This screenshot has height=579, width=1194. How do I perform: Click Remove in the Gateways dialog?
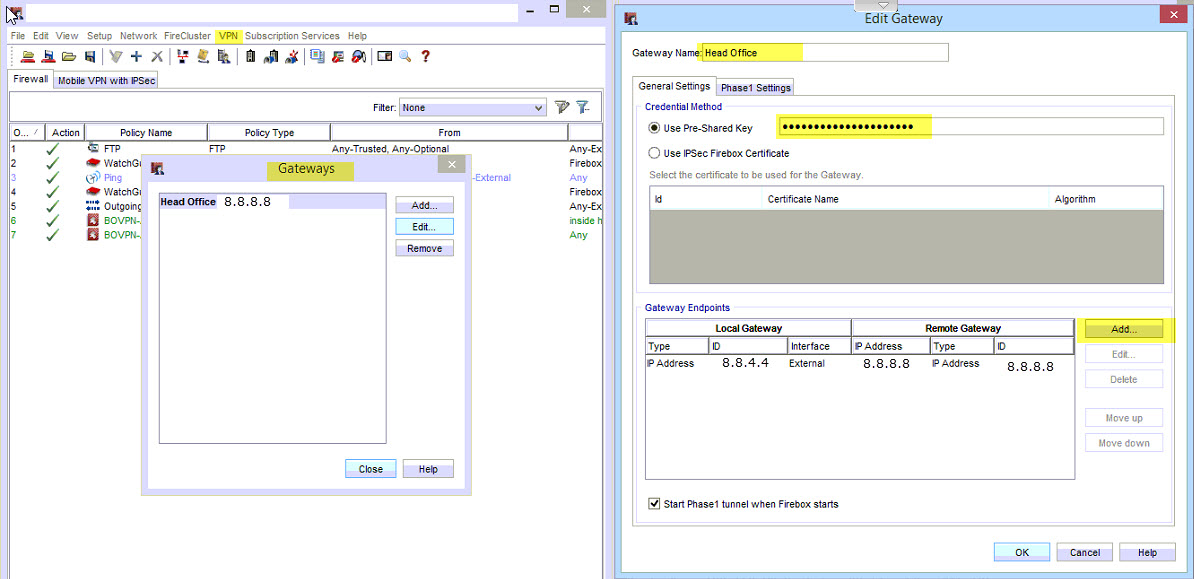pos(424,248)
